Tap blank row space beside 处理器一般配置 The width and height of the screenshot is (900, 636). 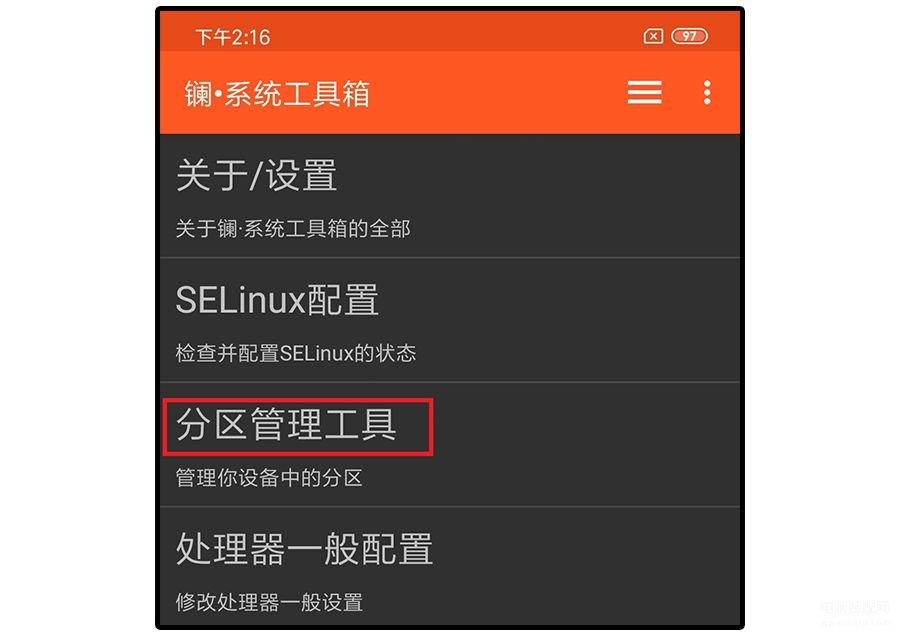585,549
